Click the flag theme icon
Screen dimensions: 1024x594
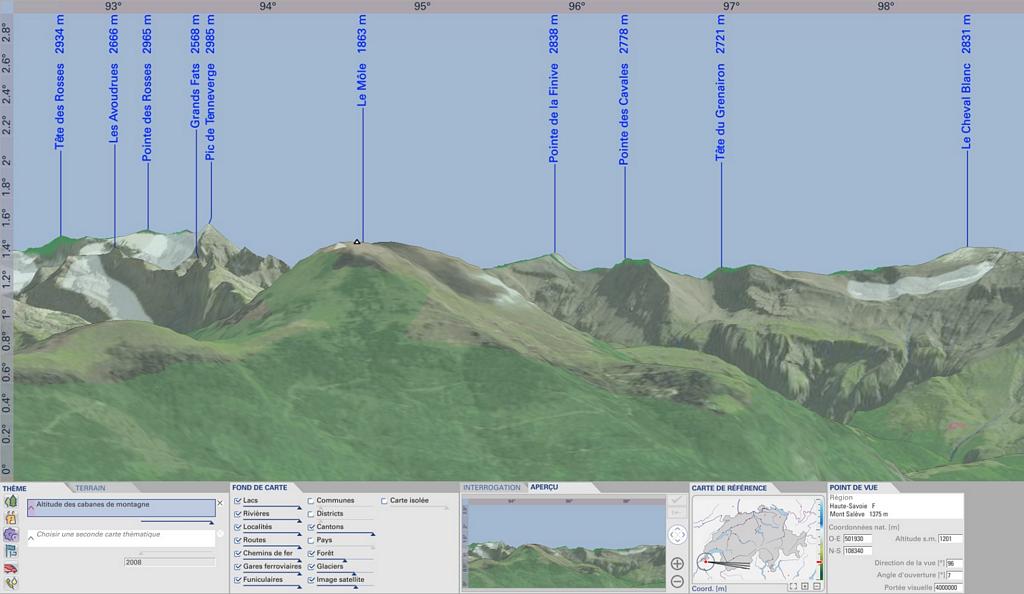12,551
